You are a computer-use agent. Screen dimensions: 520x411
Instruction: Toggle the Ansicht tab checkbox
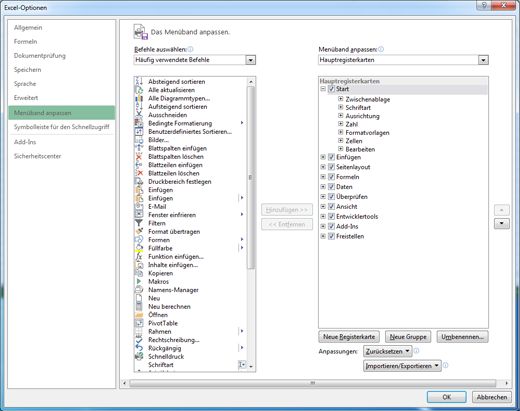[x=331, y=206]
